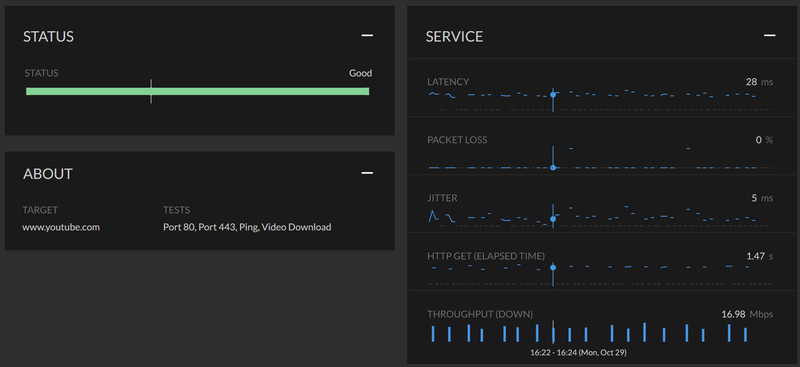The image size is (800, 367).
Task: Click the TESTS field label
Action: (177, 210)
